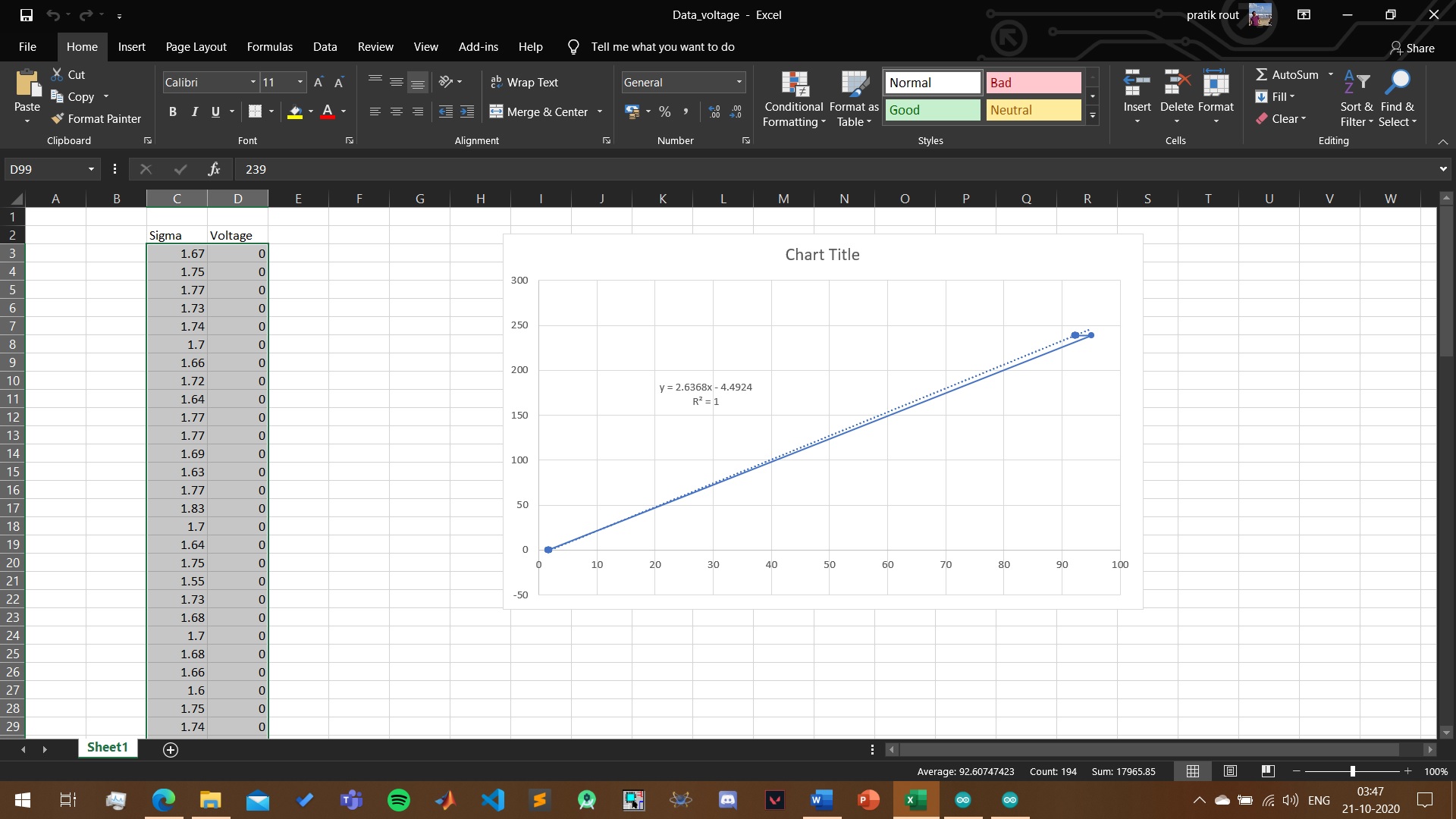The height and width of the screenshot is (819, 1456).
Task: Open the Insert ribbon tab
Action: tap(131, 47)
